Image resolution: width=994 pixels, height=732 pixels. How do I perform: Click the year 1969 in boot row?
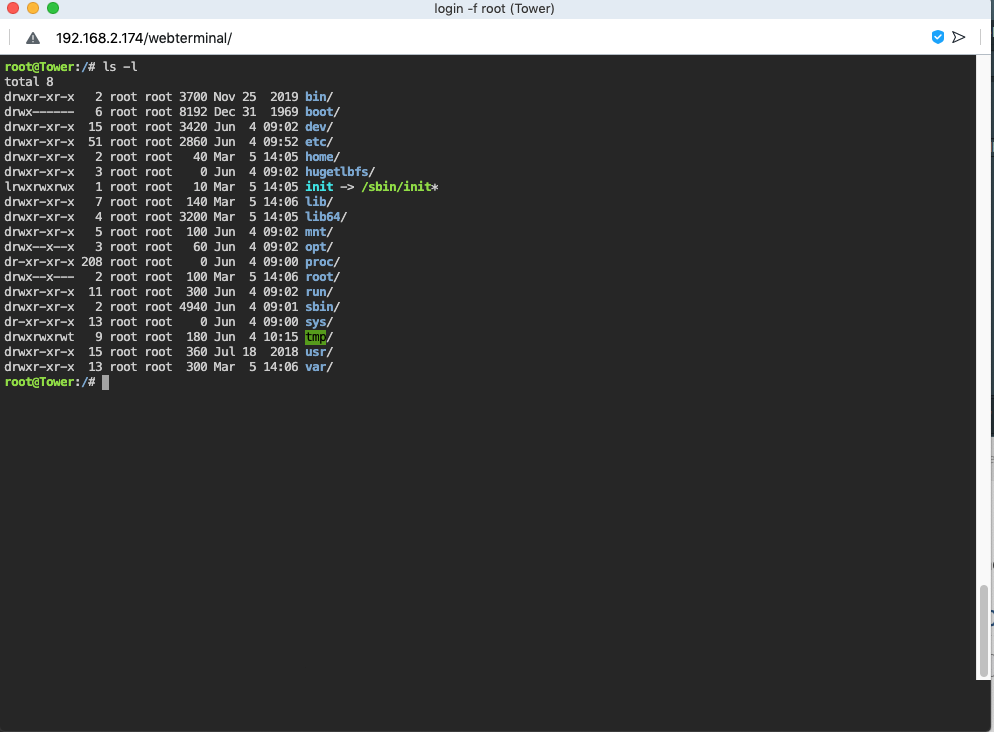click(284, 112)
